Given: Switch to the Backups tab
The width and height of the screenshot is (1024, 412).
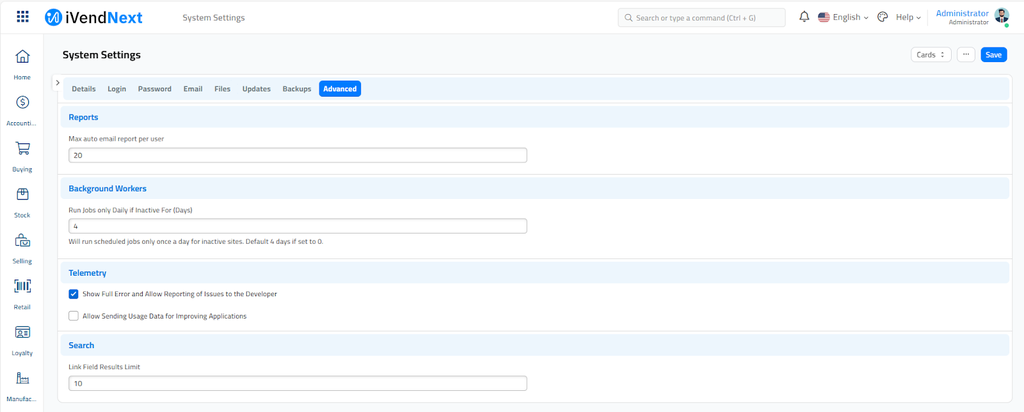Looking at the screenshot, I should tap(297, 89).
